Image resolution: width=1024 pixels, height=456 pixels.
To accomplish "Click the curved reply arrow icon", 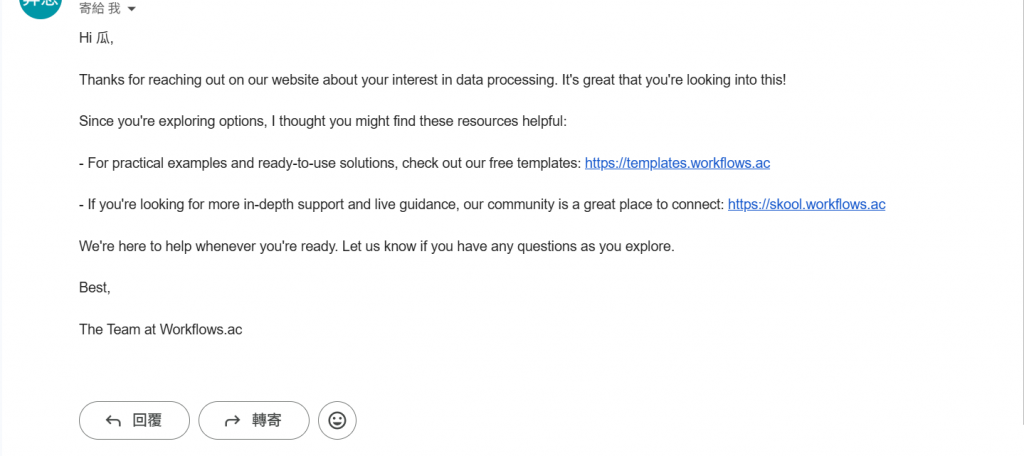I will coord(113,421).
